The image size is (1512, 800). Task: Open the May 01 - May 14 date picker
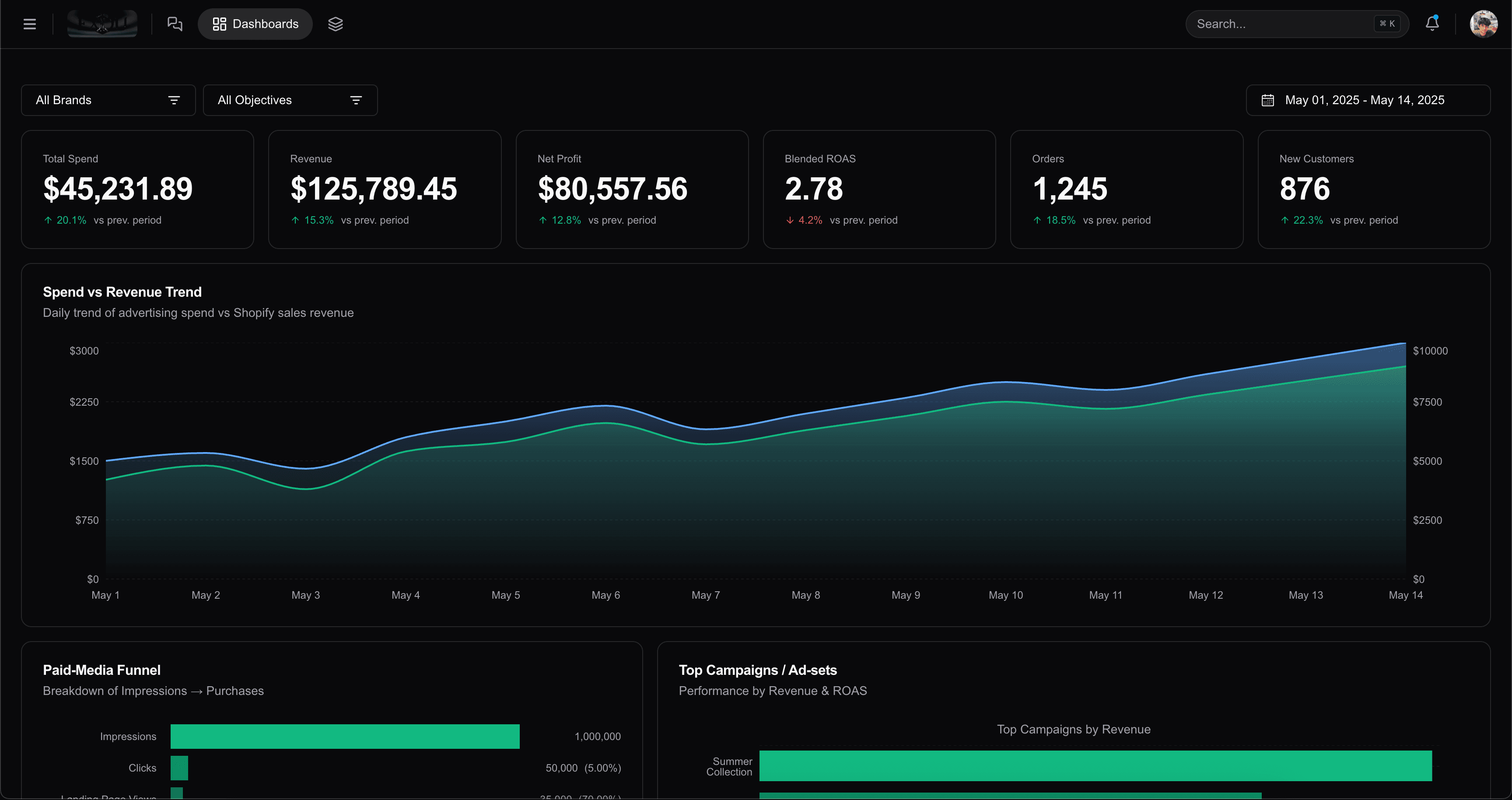(1368, 100)
